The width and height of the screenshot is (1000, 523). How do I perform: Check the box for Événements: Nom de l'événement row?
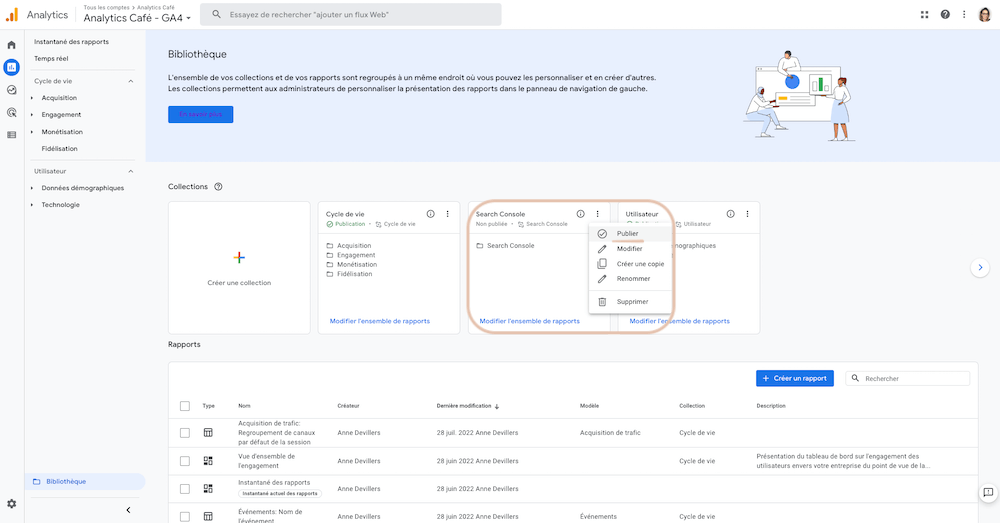click(185, 517)
